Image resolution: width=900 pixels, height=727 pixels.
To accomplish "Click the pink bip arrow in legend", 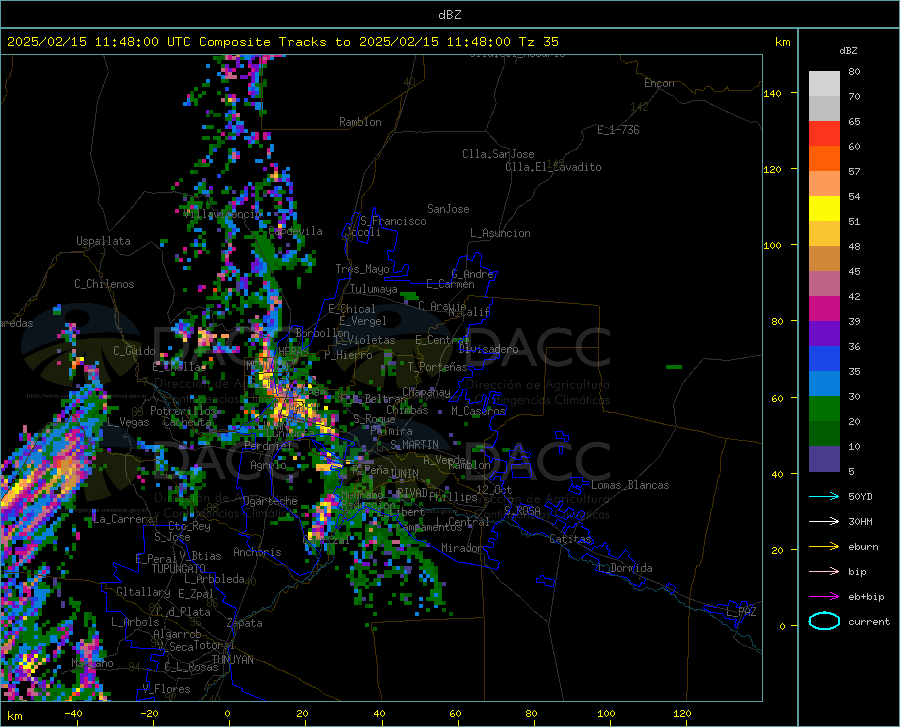I will pos(824,572).
